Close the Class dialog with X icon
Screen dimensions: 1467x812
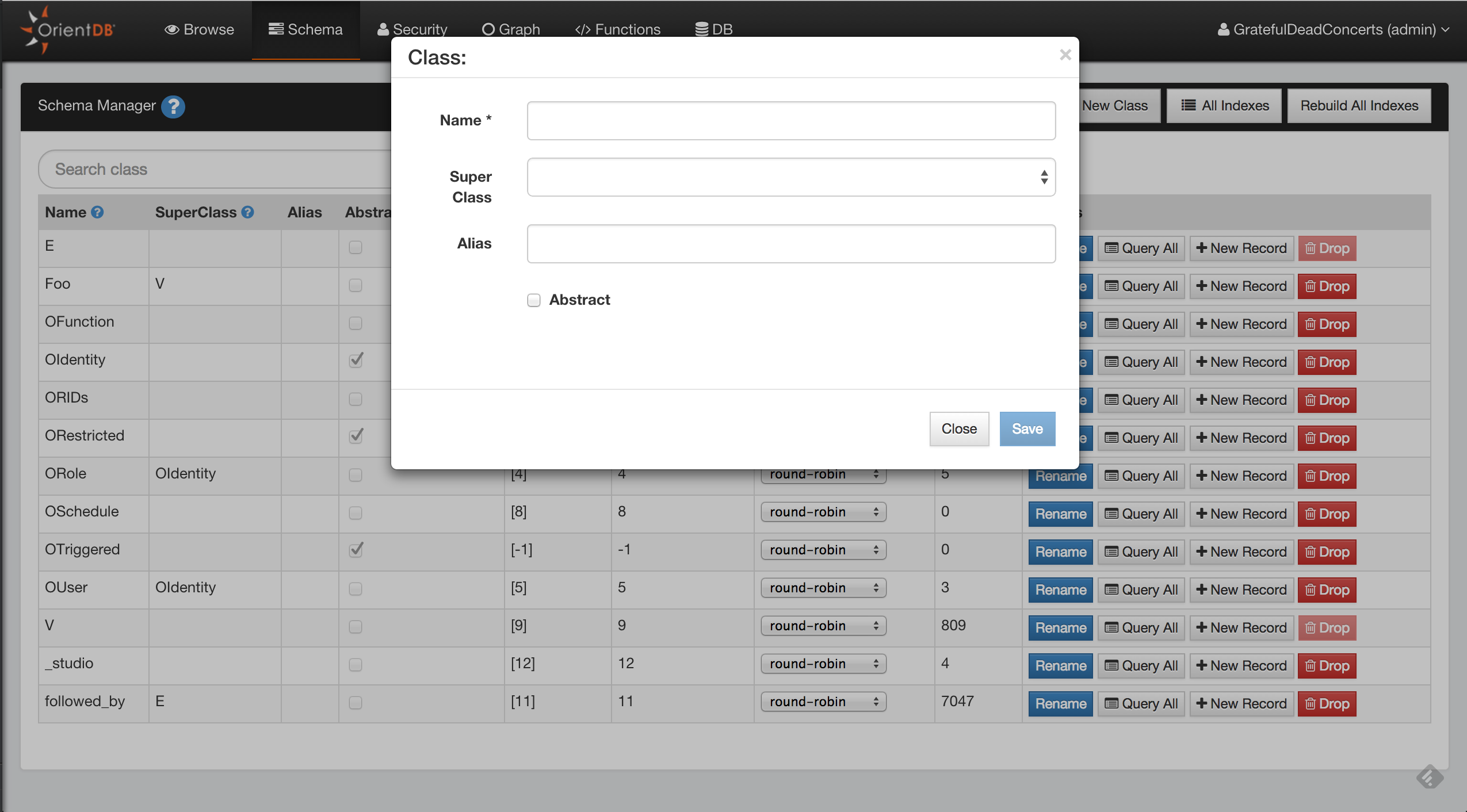1065,55
